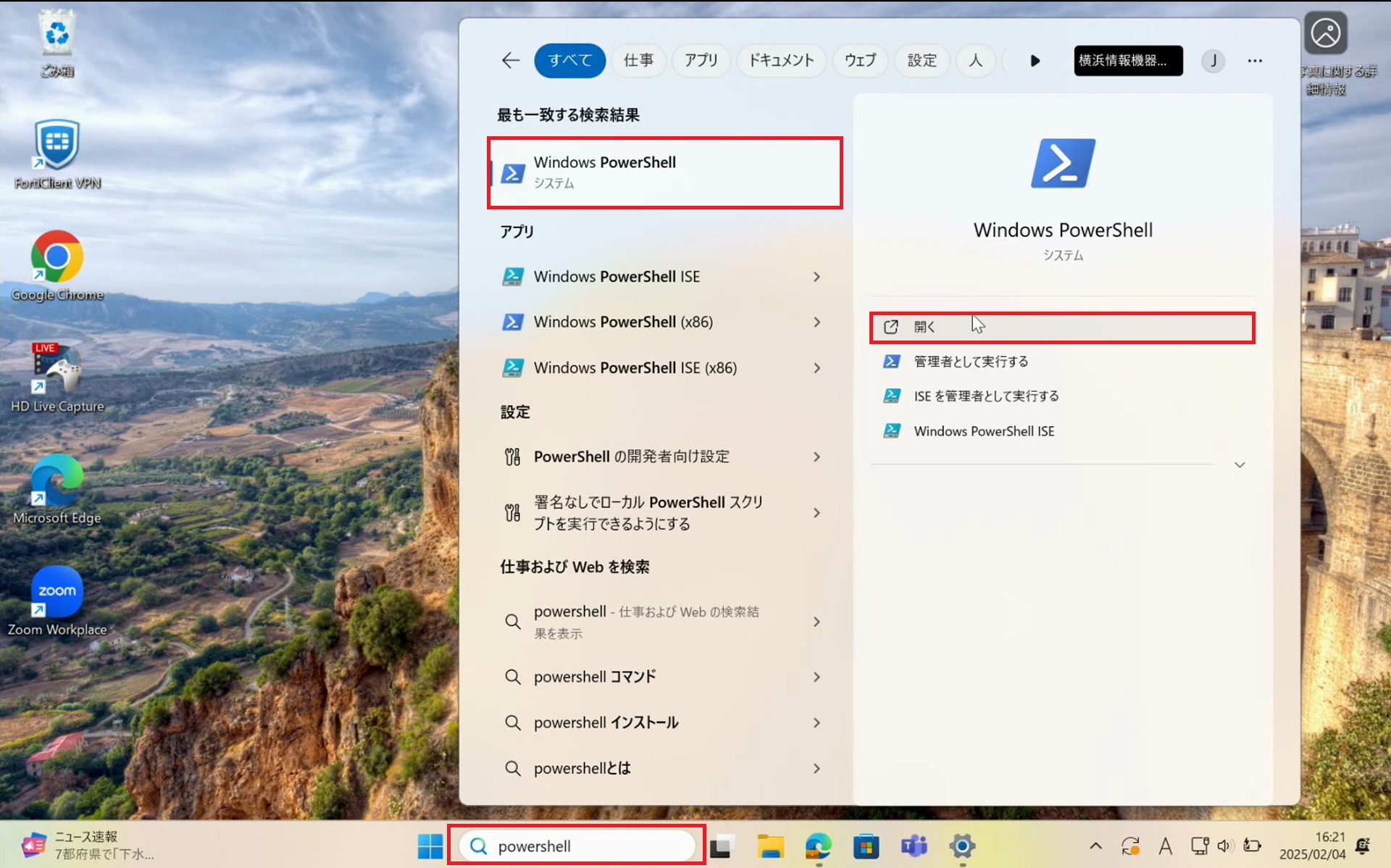Expand Windows PowerShell ISE (x86) chevron
Screen dimensions: 1391x868
click(x=816, y=368)
